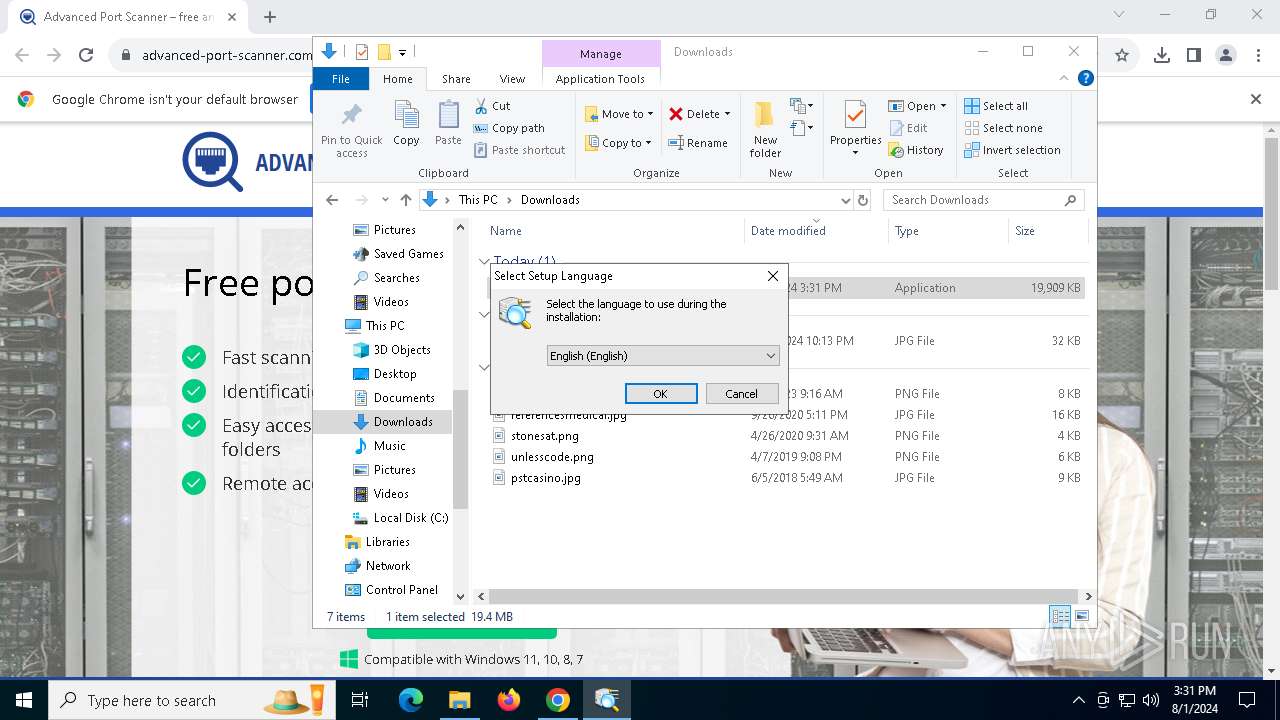The width and height of the screenshot is (1280, 720).
Task: Open the Application Tools tab
Action: pos(600,79)
